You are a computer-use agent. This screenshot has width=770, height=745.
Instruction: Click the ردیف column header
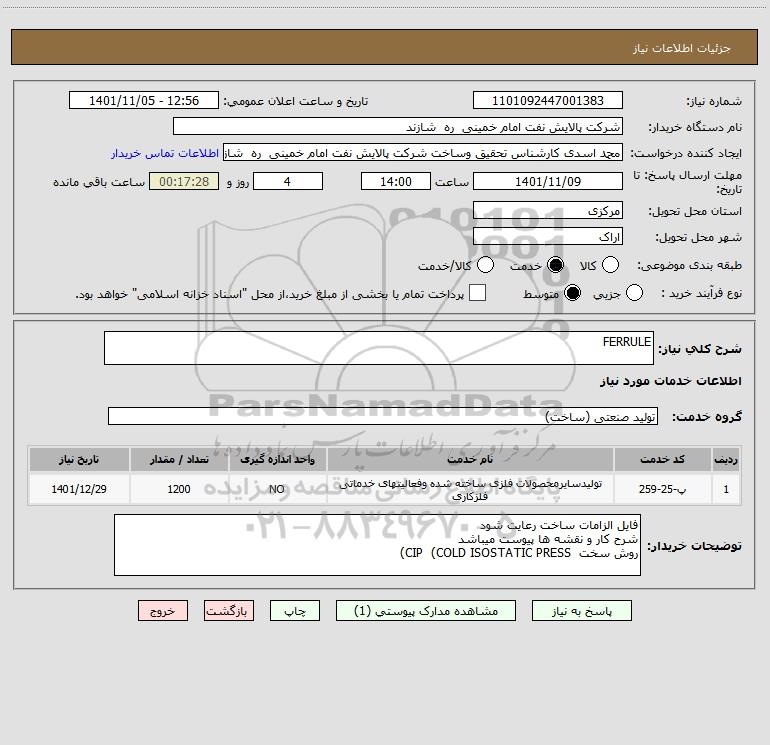point(726,460)
